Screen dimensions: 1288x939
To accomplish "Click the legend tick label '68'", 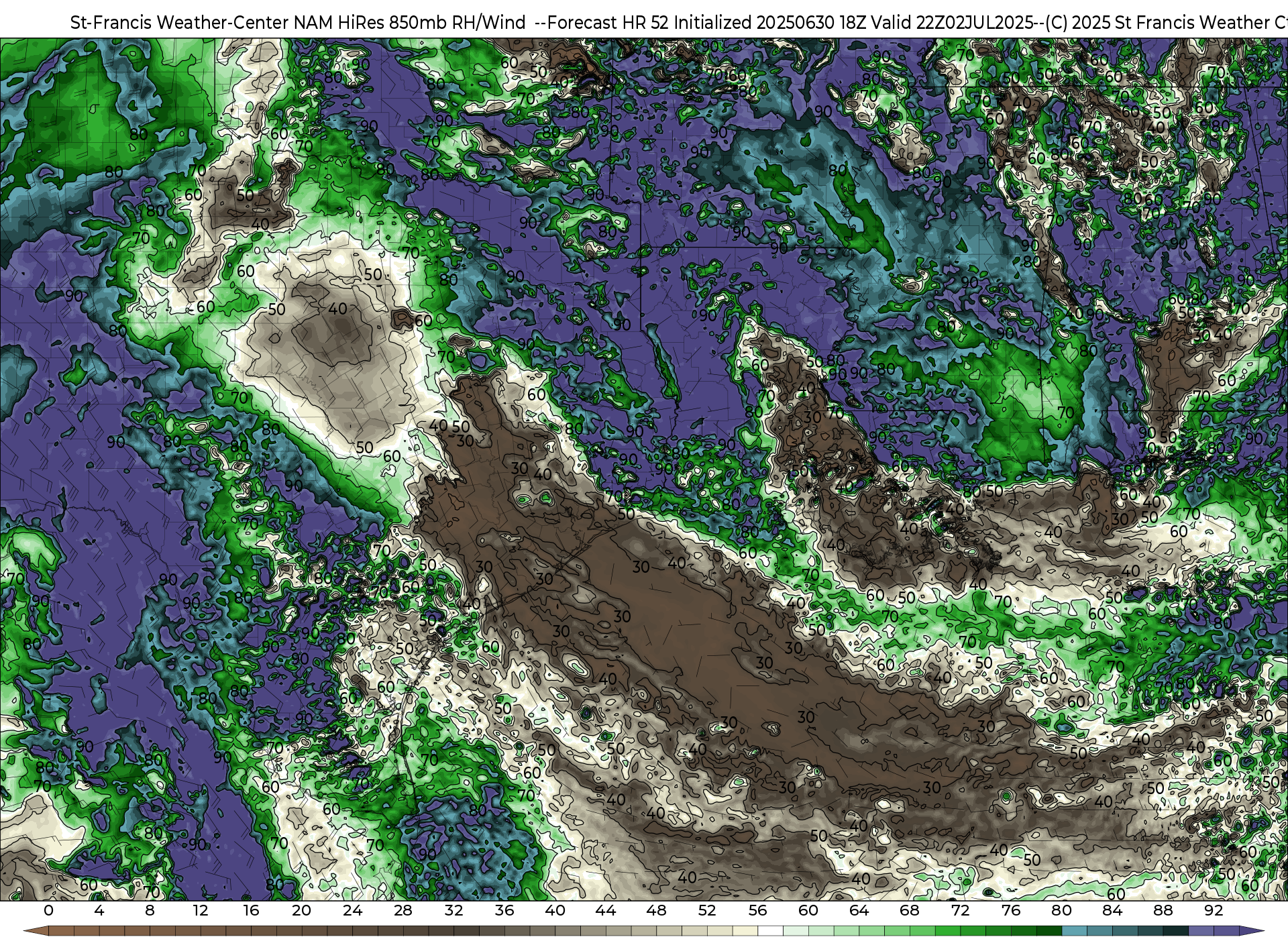I will coord(910,911).
